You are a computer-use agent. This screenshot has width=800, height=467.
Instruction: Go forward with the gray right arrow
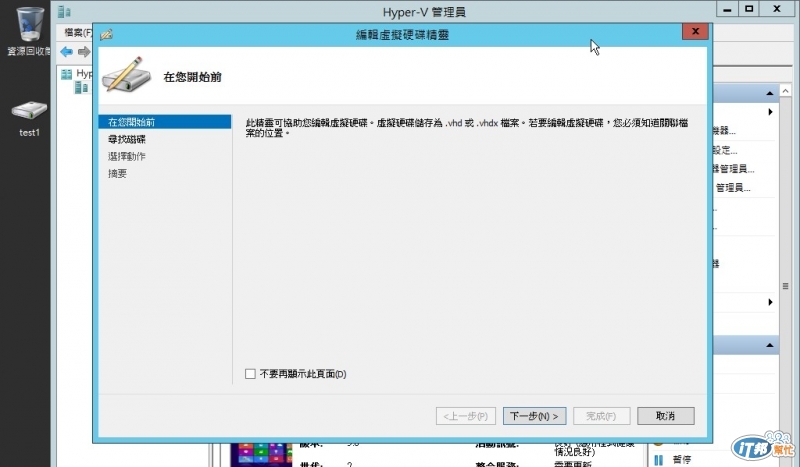pyautogui.click(x=84, y=52)
